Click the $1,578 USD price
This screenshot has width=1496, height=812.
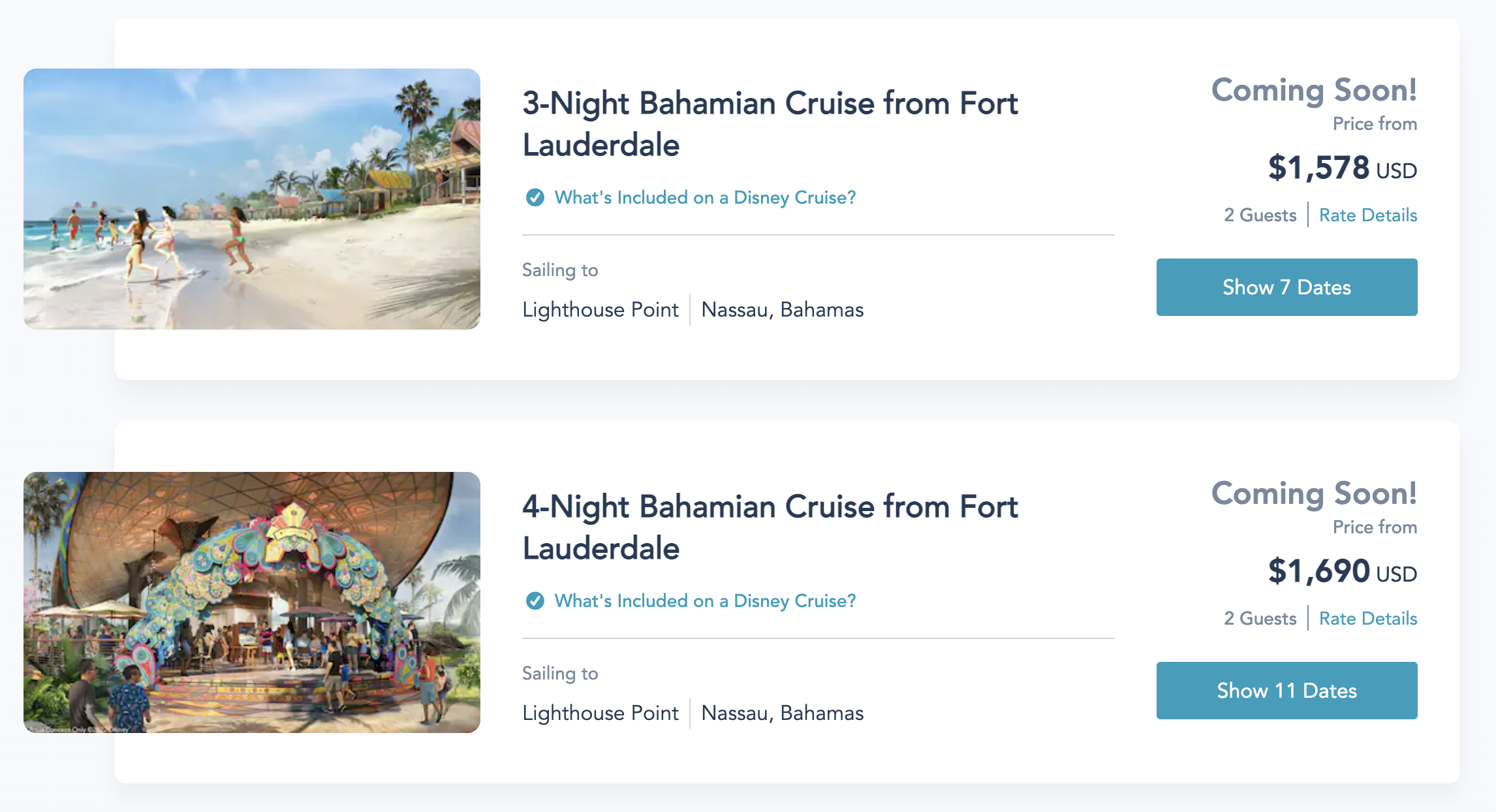coord(1341,168)
